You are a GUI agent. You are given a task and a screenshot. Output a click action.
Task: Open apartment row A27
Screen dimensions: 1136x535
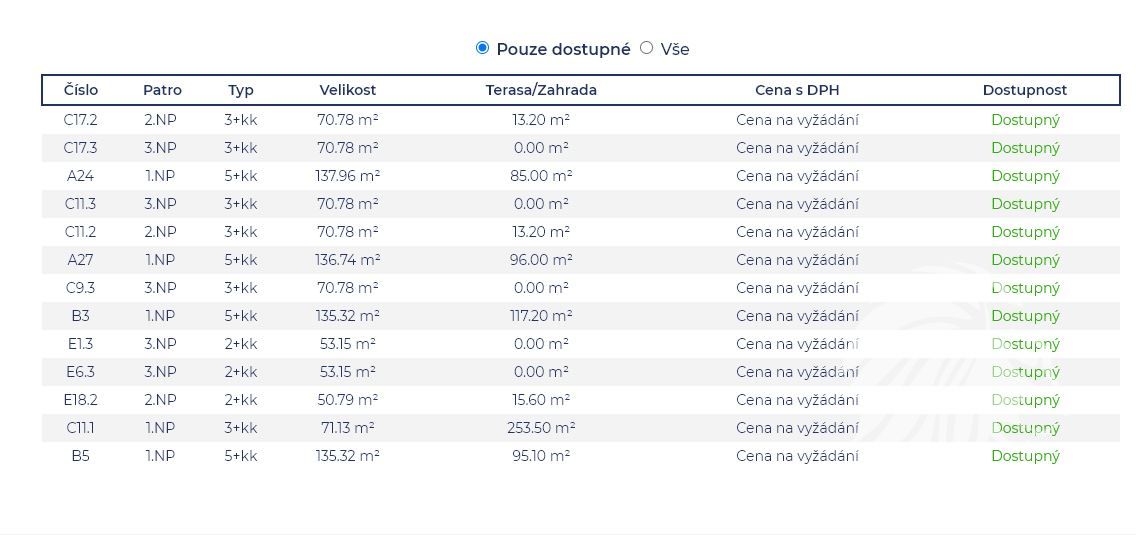click(x=81, y=260)
